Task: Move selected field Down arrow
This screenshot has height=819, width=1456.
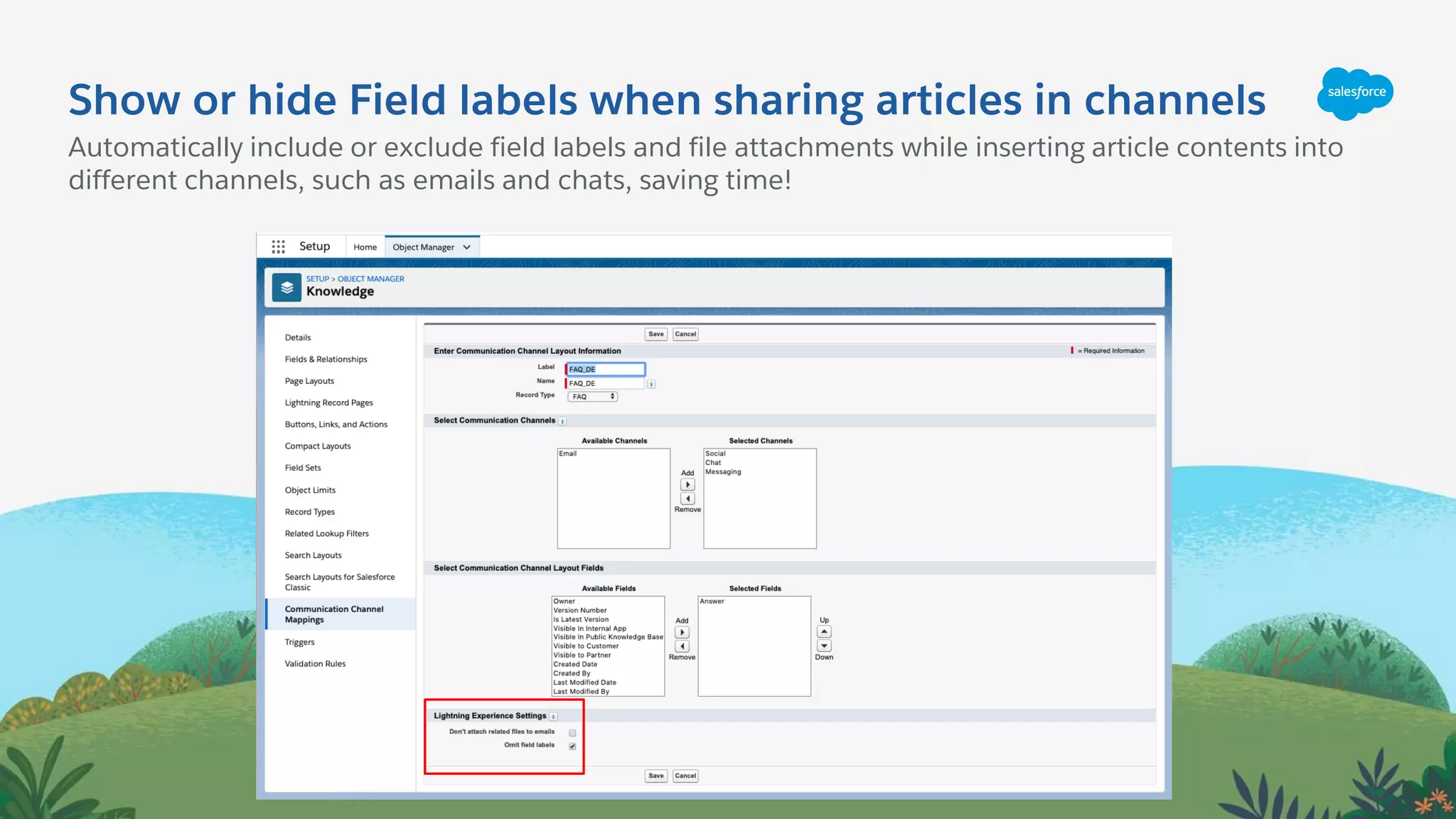Action: pyautogui.click(x=824, y=646)
